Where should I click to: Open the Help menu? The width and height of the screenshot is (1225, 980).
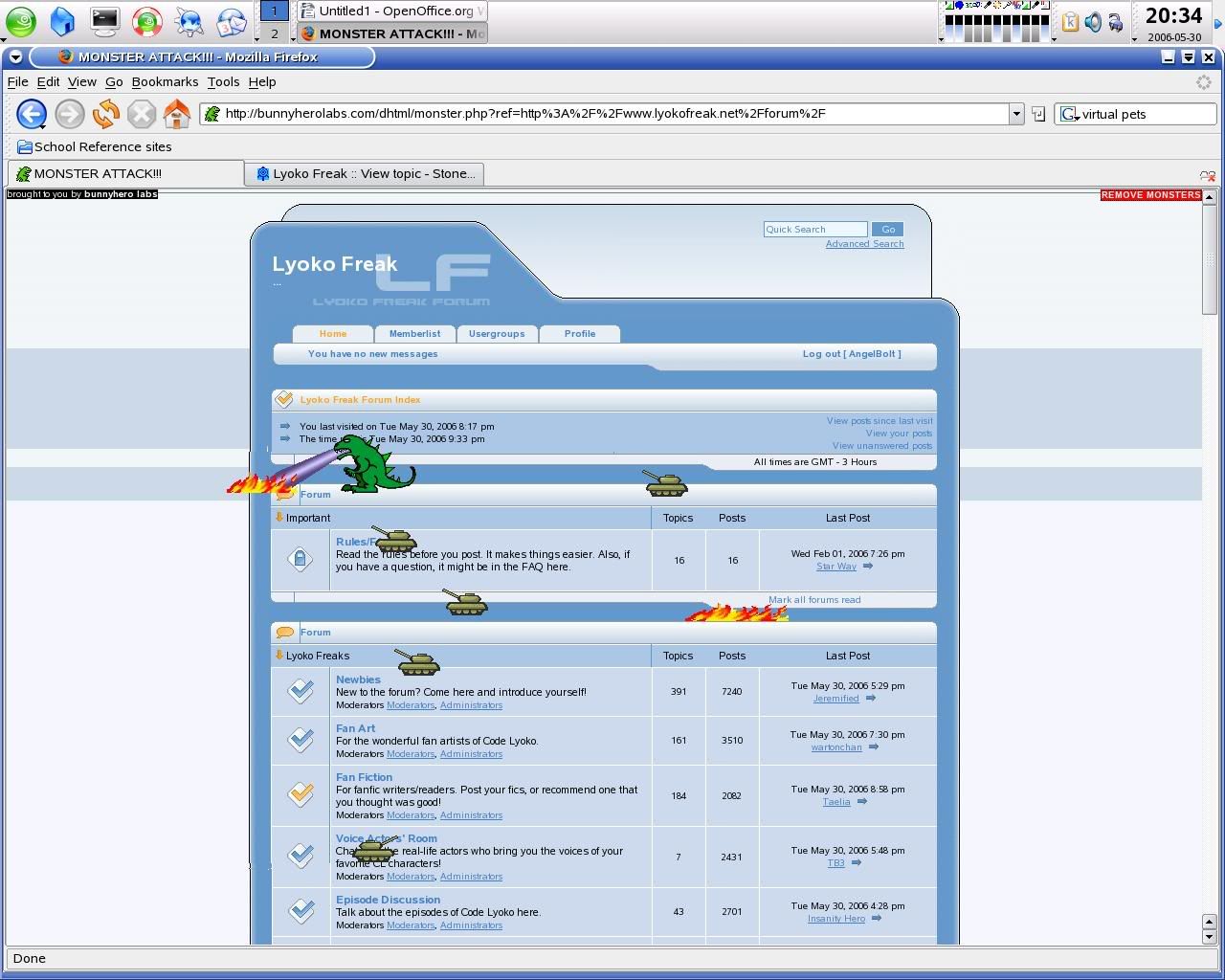[262, 82]
